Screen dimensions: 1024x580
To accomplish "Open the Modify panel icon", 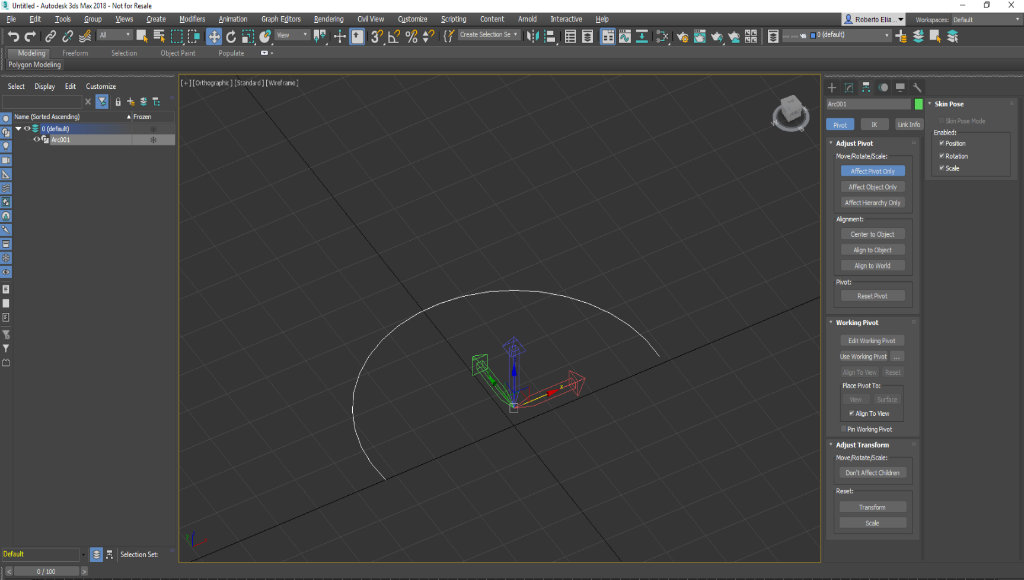I will coord(849,88).
